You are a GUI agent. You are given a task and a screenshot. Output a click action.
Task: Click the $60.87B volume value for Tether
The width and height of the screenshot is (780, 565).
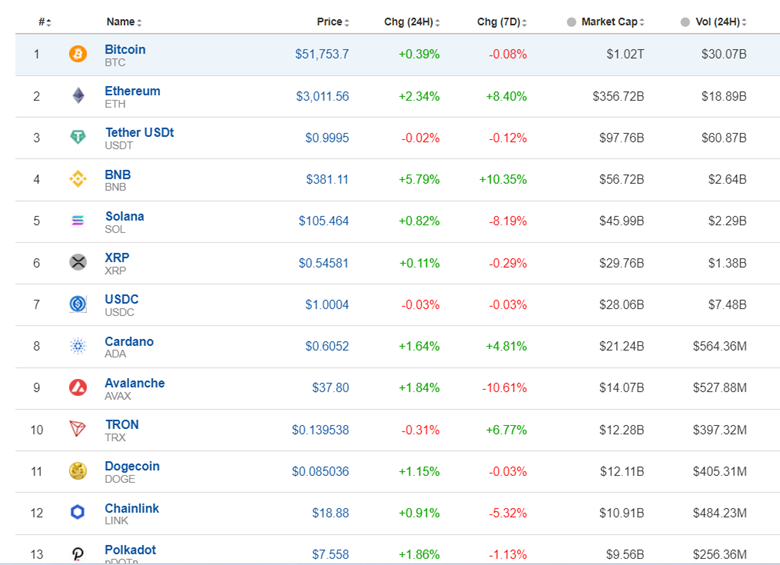click(x=724, y=137)
